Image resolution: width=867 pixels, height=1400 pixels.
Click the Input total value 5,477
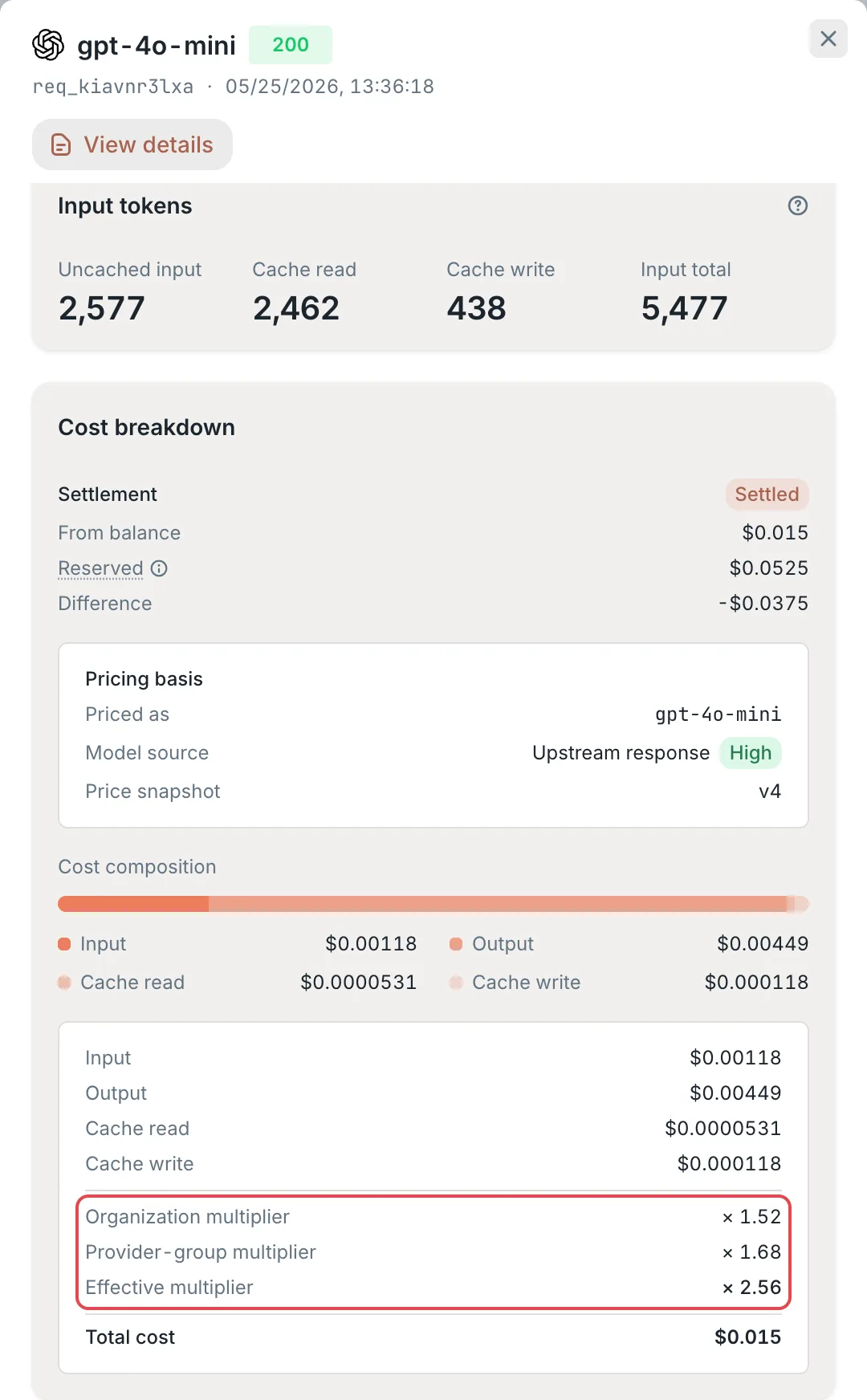(x=685, y=308)
